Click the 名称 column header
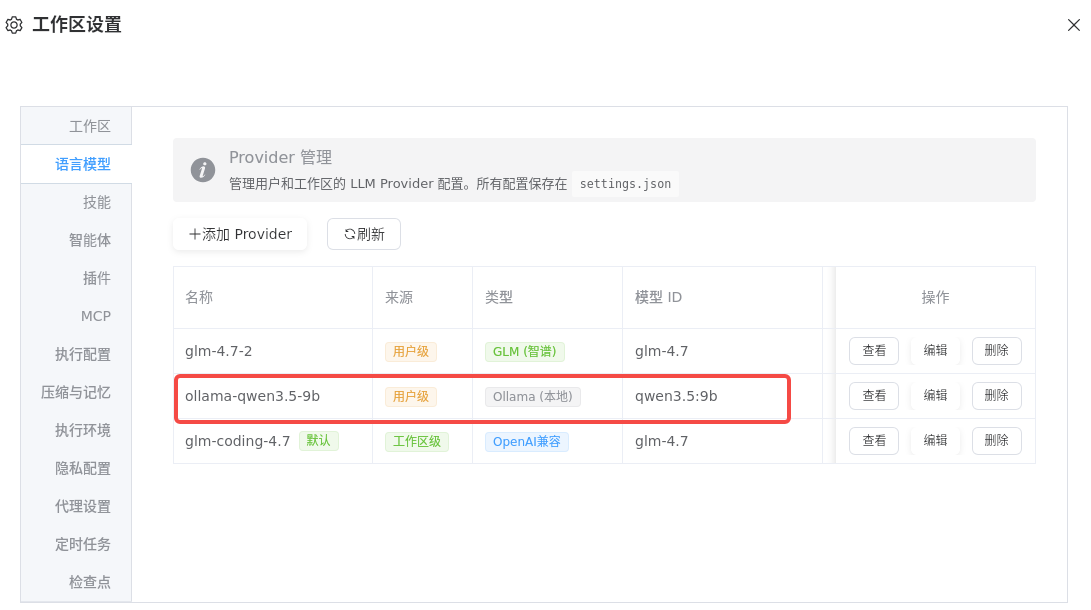Screen dimensions: 1091x610 [199, 297]
